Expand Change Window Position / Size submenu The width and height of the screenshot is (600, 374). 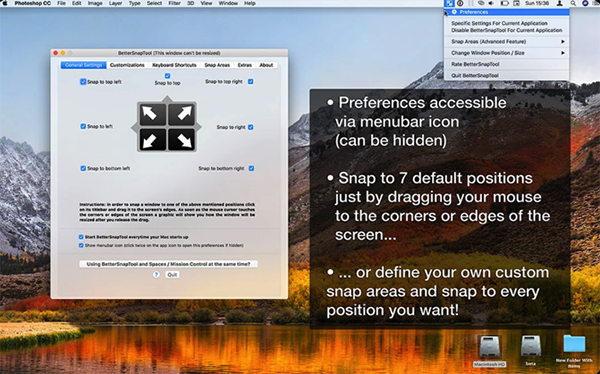pos(507,53)
